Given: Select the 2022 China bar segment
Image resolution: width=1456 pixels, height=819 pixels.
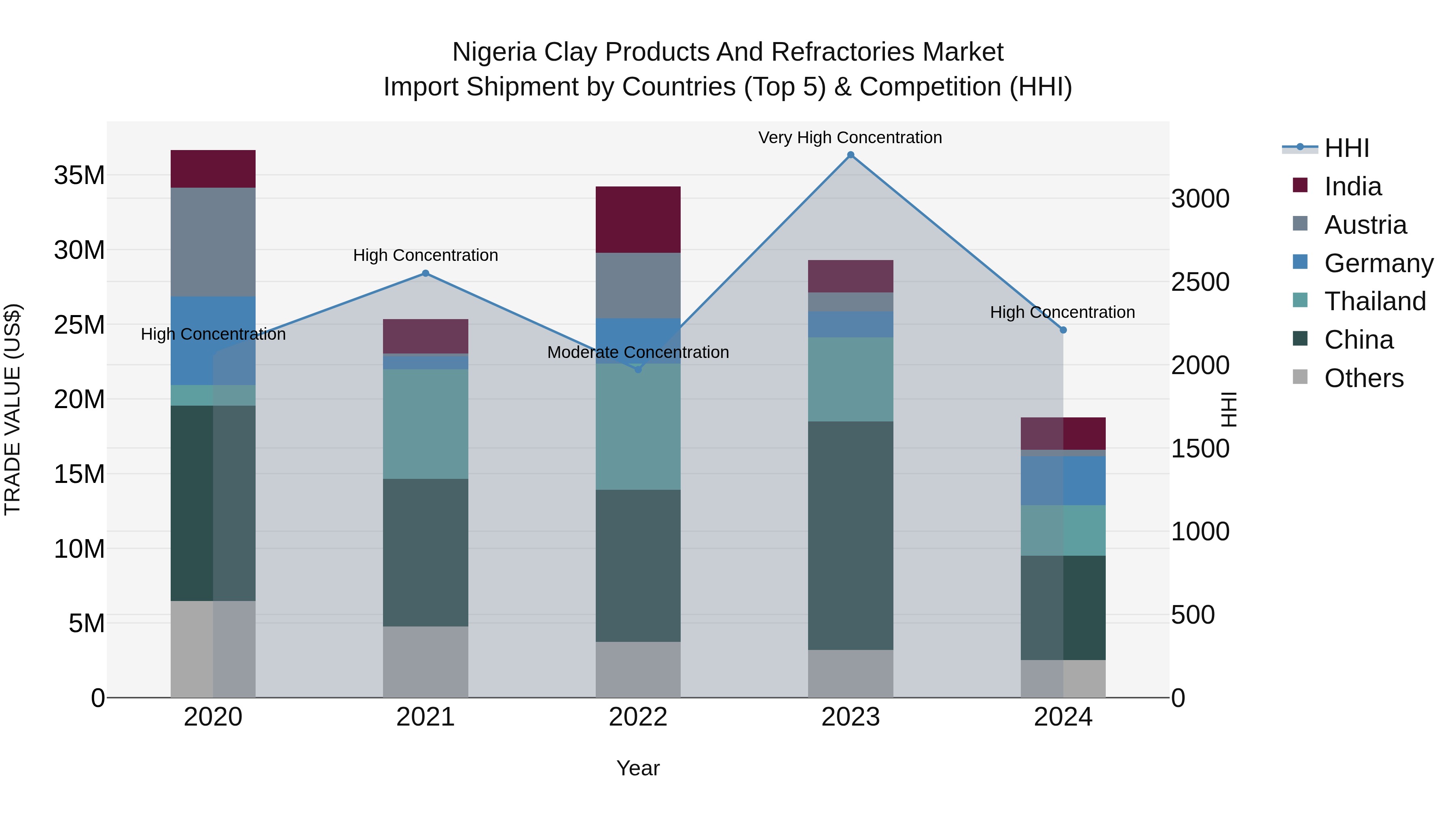Looking at the screenshot, I should pos(638,566).
